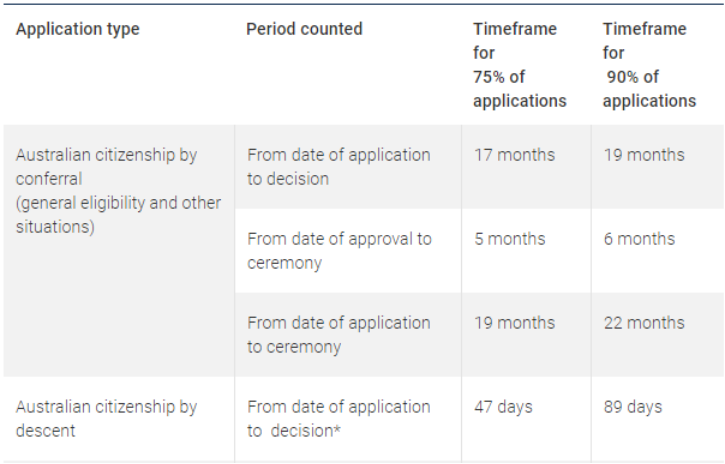Click "From date of approval to ceremony" cell
The image size is (725, 464).
[339, 251]
